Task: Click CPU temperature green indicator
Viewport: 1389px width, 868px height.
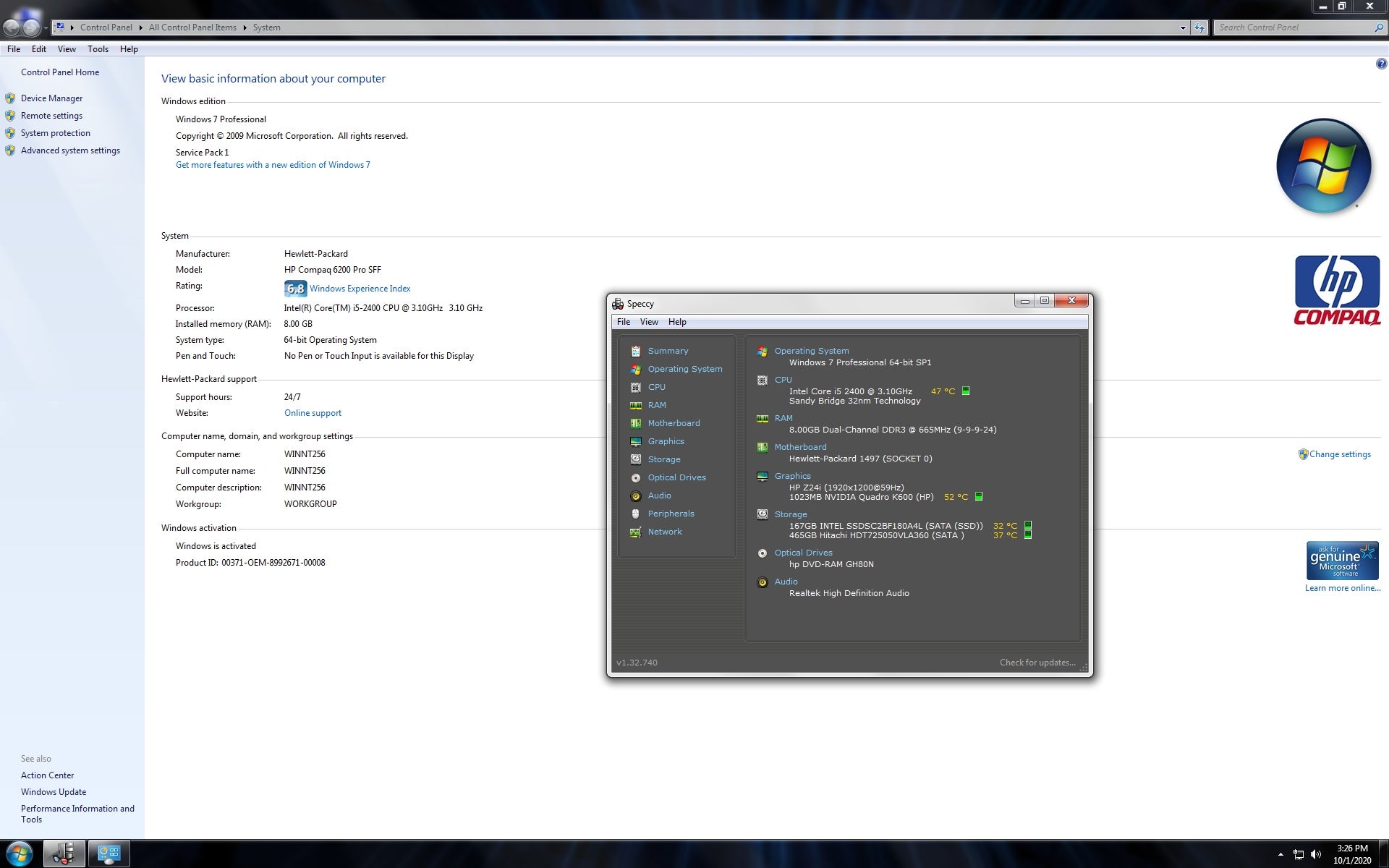Action: 965,391
